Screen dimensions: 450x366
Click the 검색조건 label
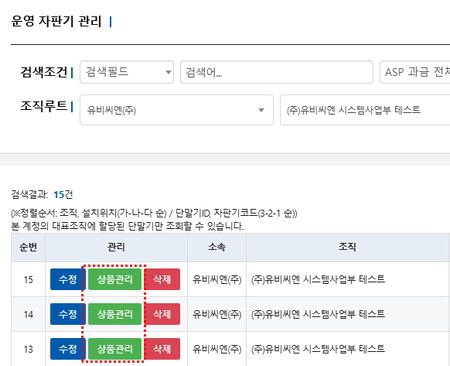coord(44,72)
